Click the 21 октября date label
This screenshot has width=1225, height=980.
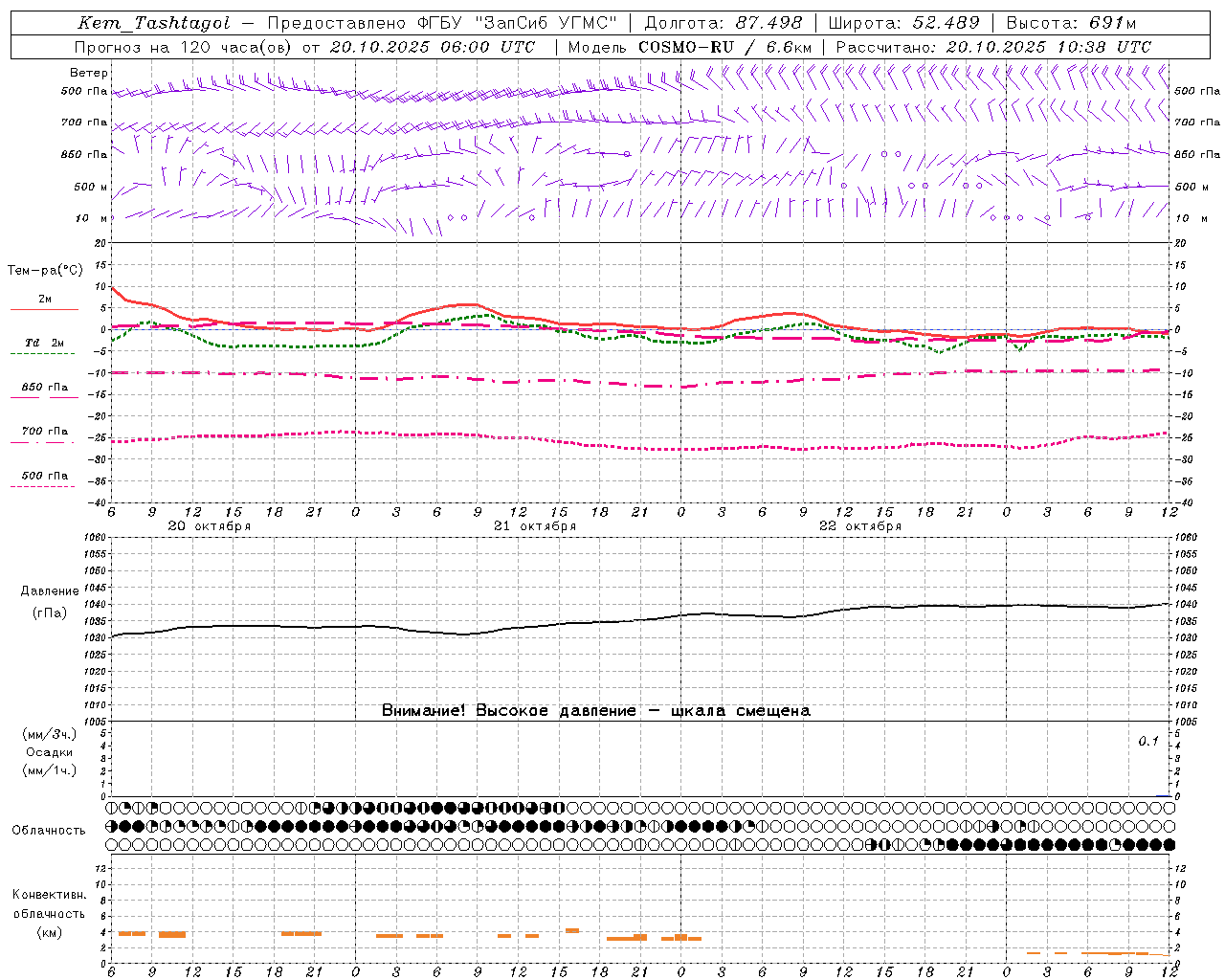(x=535, y=526)
